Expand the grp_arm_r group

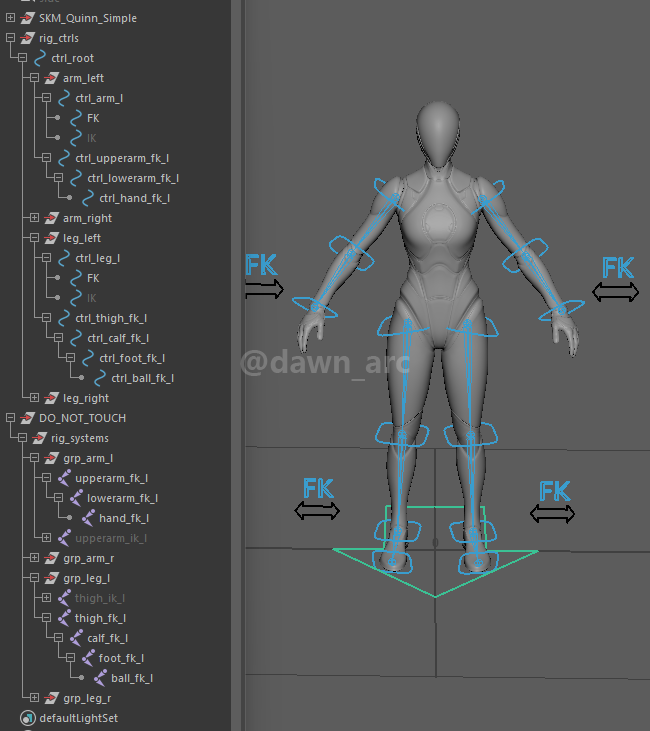(35, 558)
